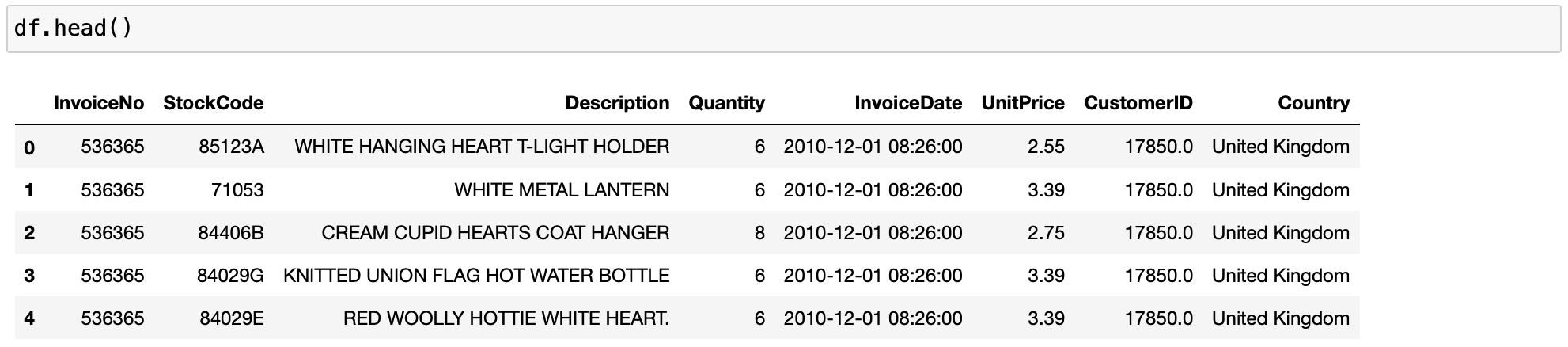Click the quantity value 8
Image resolution: width=1568 pixels, height=347 pixels.
tap(759, 233)
